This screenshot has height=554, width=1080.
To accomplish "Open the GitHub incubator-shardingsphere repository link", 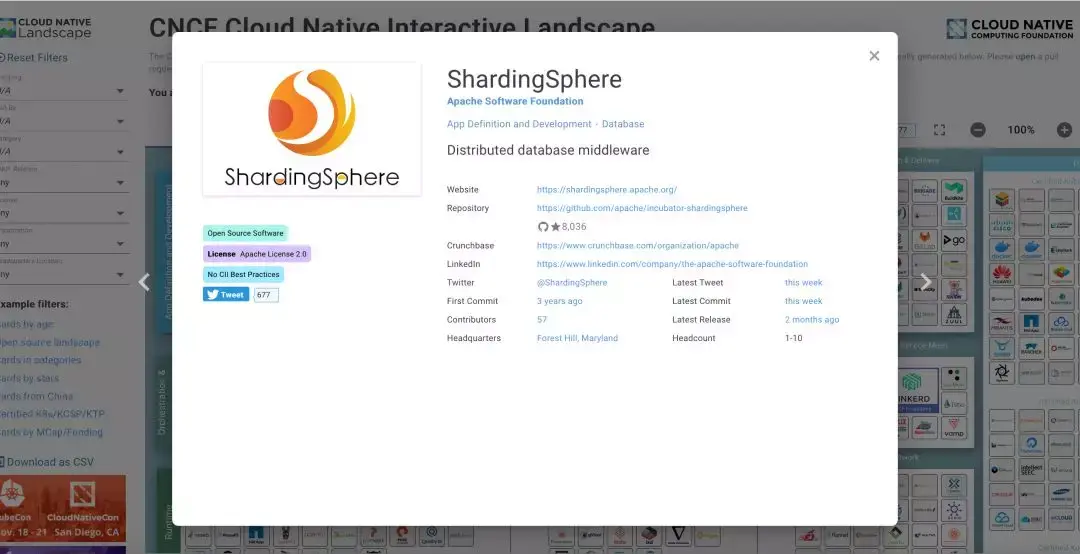I will point(642,208).
